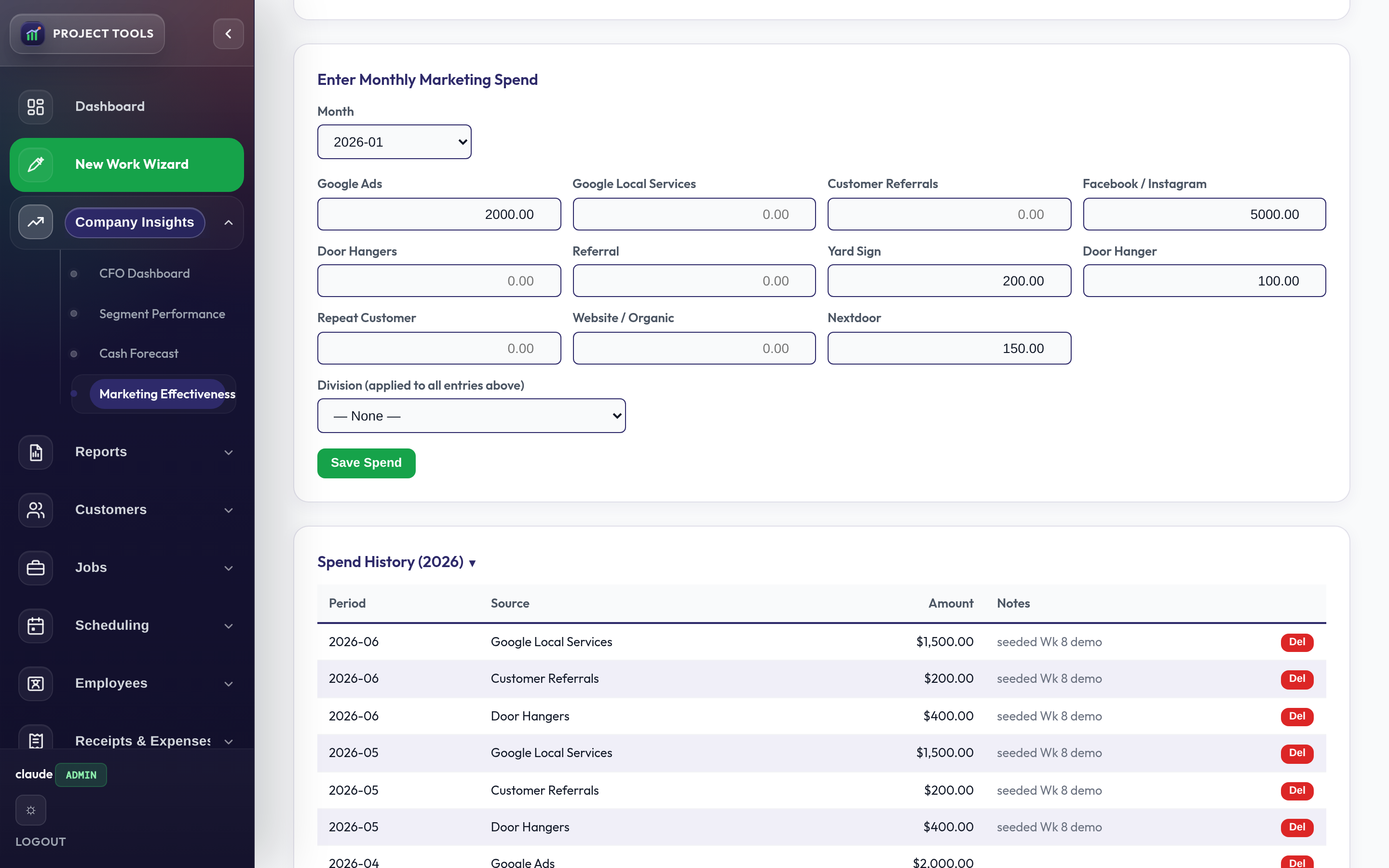Open the Division dropdown showing None

coord(471,416)
